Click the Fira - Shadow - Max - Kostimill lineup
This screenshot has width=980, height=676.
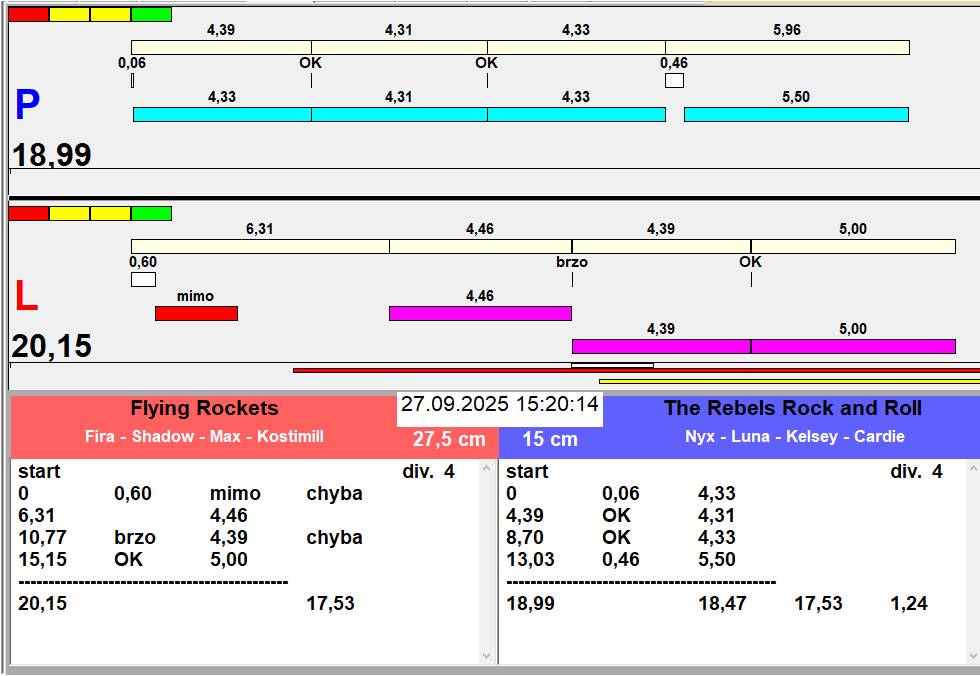point(204,436)
